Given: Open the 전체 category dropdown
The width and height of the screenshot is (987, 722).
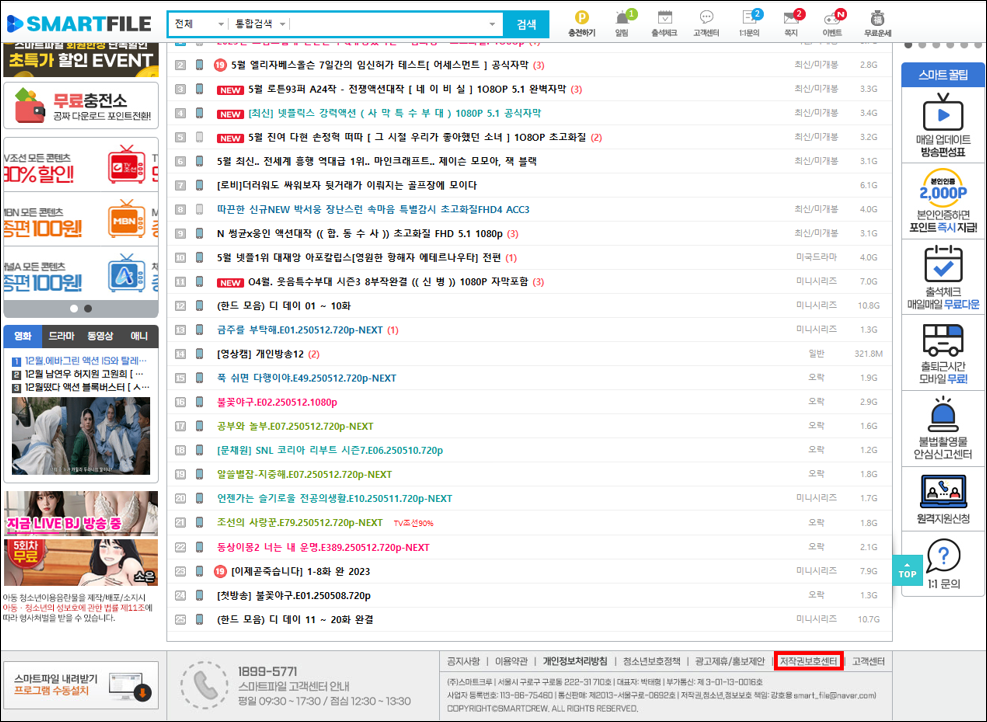Looking at the screenshot, I should click(198, 24).
